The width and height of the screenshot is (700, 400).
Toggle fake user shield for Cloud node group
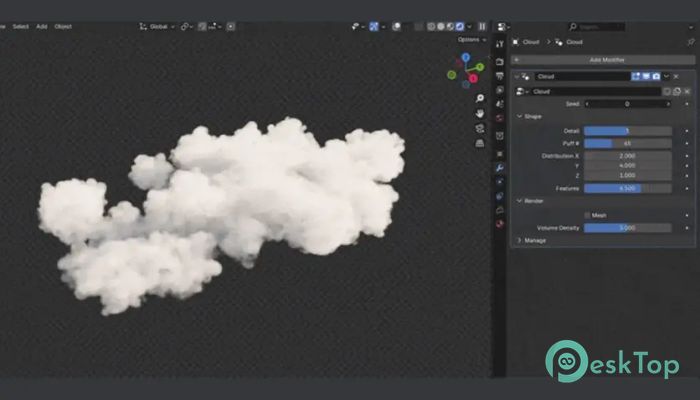(x=667, y=92)
